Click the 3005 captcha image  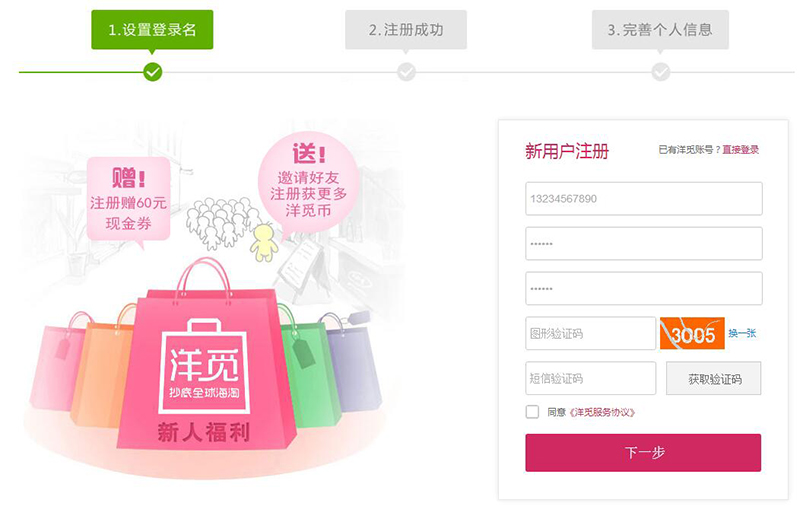click(x=692, y=333)
